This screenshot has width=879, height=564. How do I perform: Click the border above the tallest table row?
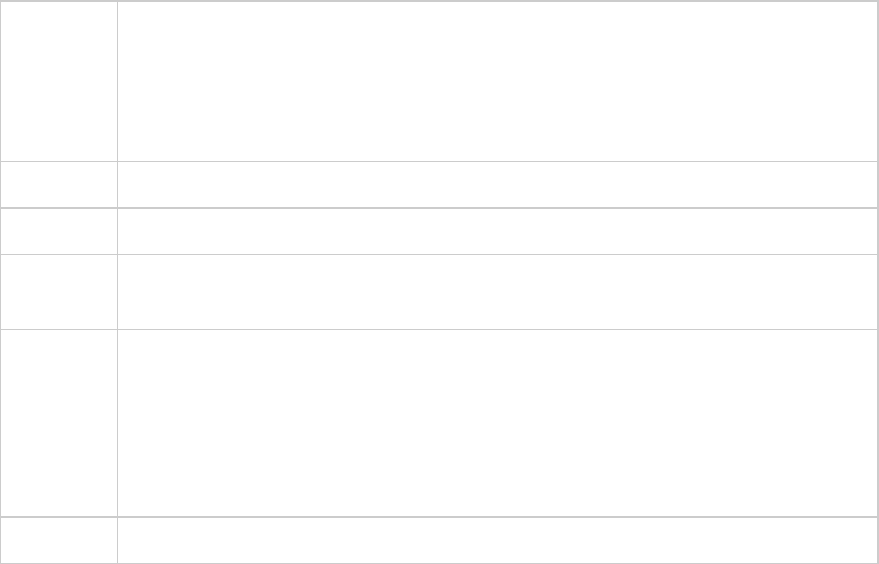[495, 329]
